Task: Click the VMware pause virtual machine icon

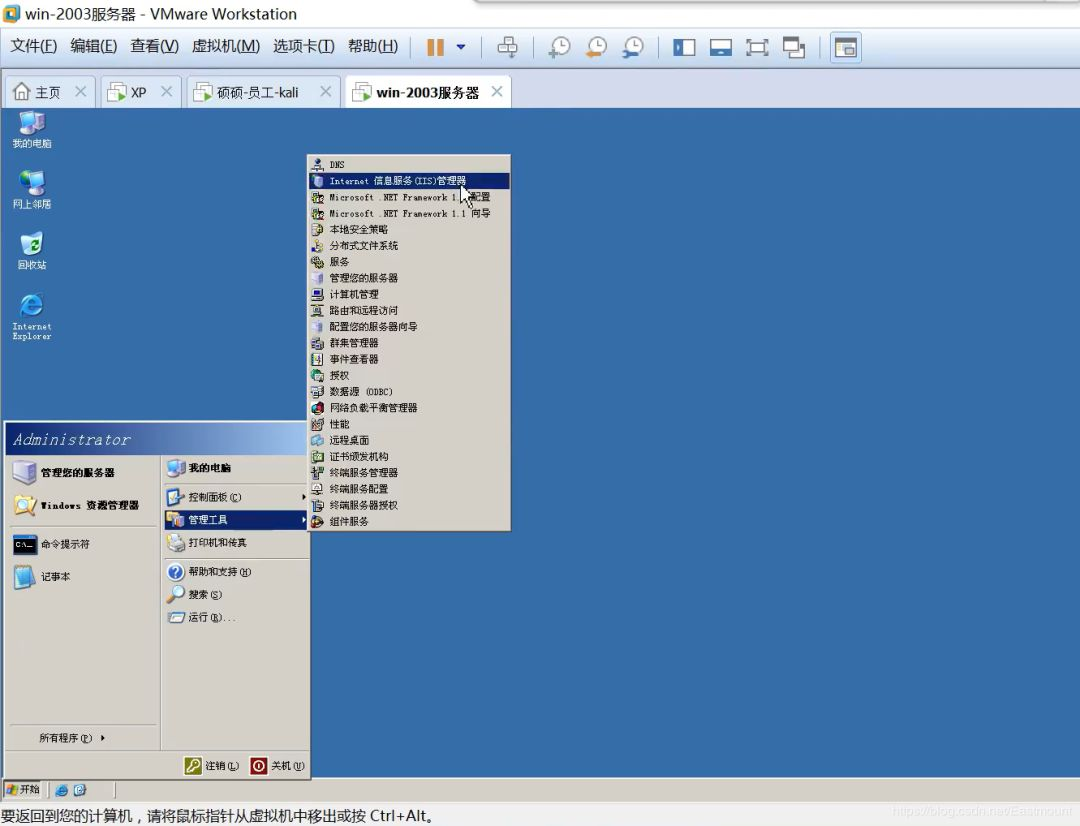Action: [x=435, y=48]
